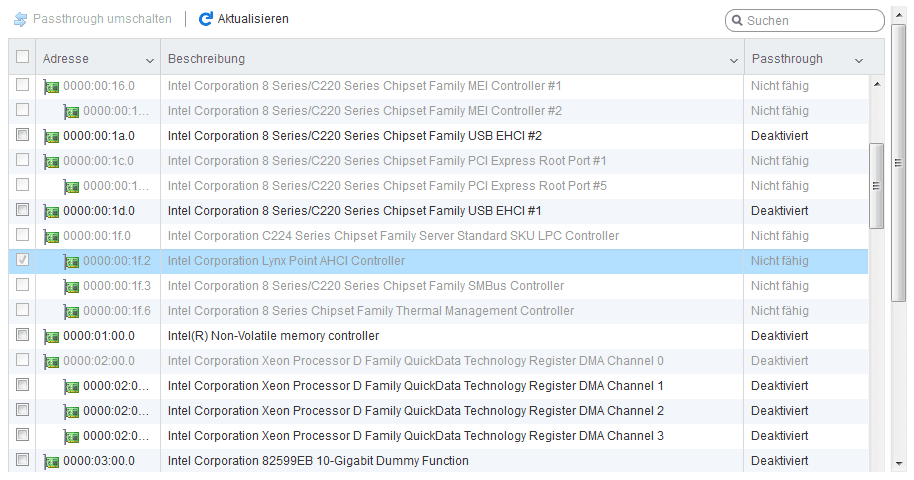The height and width of the screenshot is (480, 914).
Task: Open the Passthrough column dropdown arrow
Action: pyautogui.click(x=859, y=60)
